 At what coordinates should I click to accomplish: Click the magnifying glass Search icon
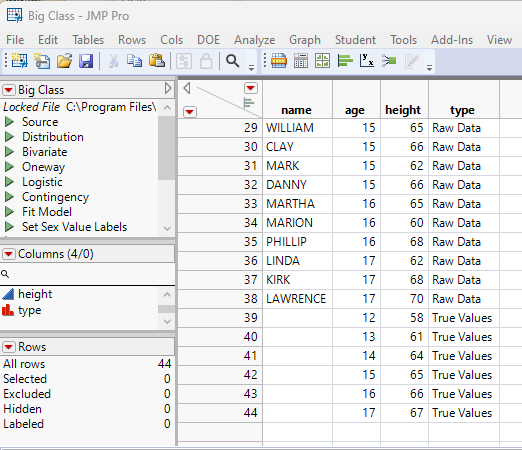pyautogui.click(x=232, y=61)
